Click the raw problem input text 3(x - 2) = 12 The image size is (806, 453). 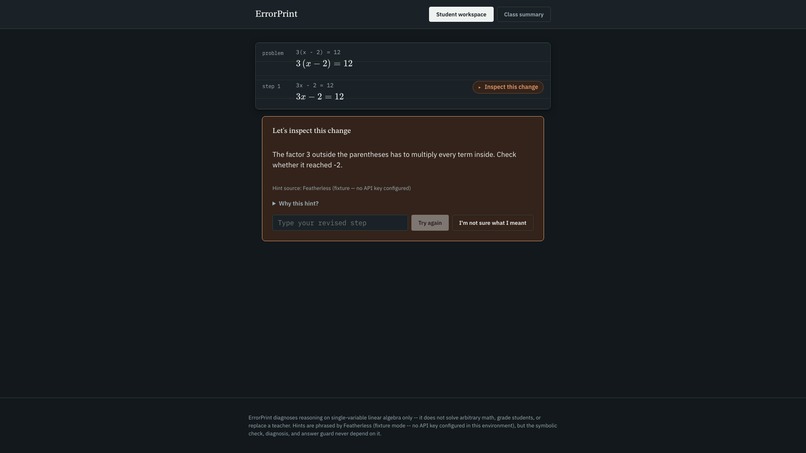click(x=318, y=52)
